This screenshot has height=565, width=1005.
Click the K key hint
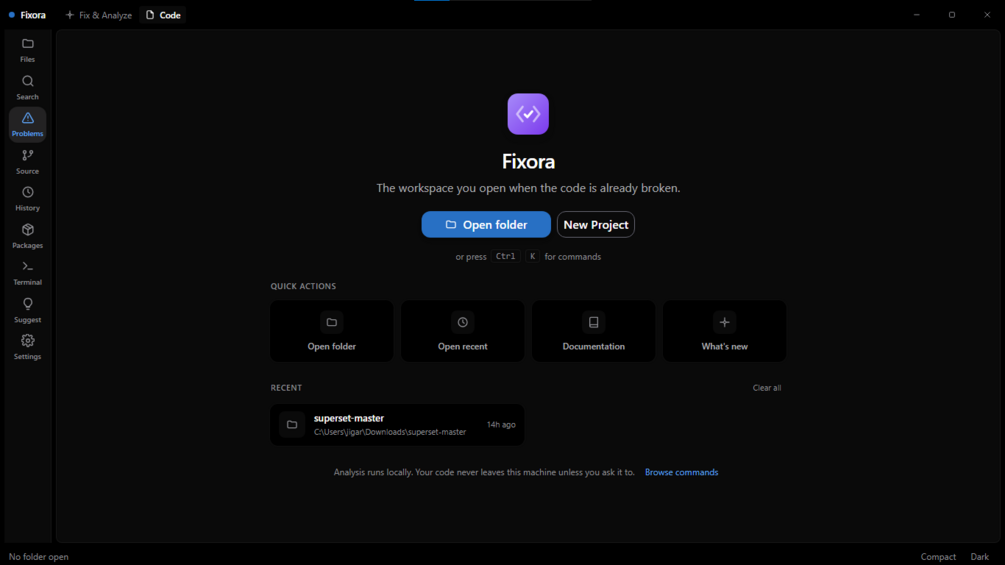pos(532,256)
